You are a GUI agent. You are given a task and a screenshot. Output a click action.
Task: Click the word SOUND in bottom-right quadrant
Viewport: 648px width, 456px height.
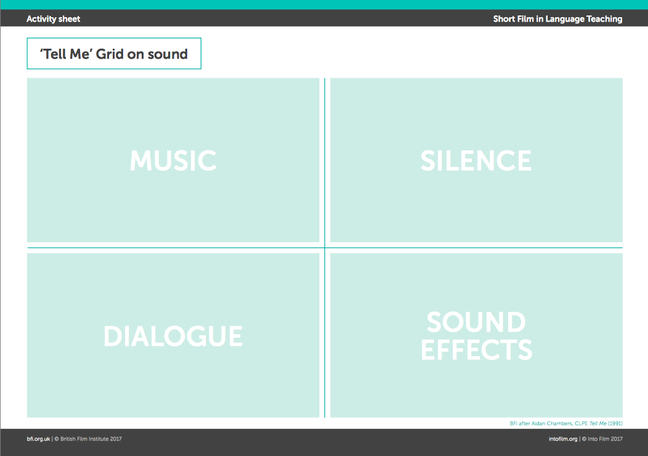(x=476, y=322)
